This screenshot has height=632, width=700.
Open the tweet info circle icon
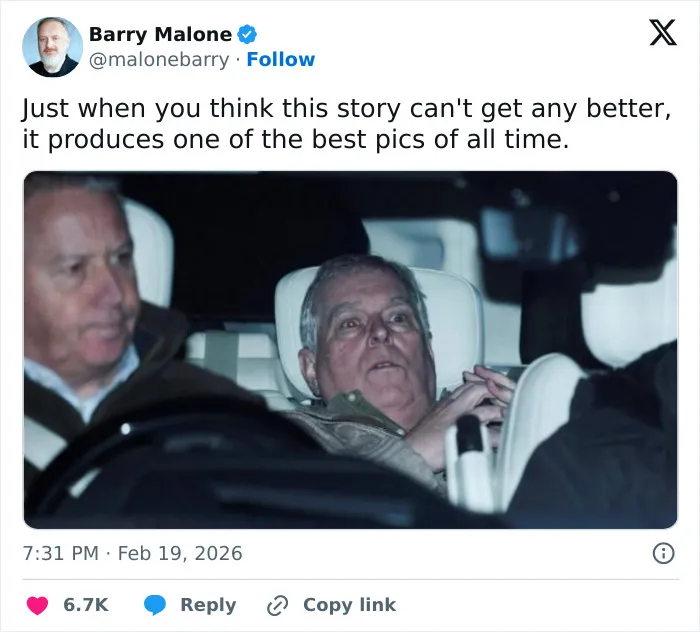pyautogui.click(x=664, y=553)
